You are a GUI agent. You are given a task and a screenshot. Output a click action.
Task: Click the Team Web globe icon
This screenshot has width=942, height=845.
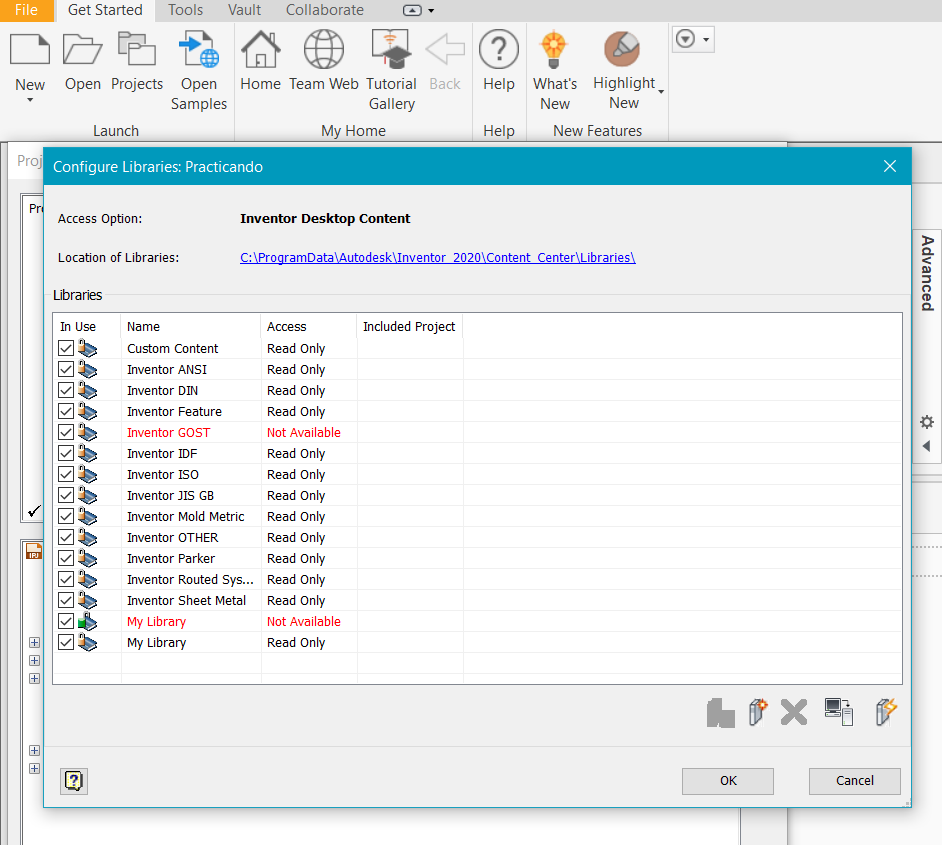323,48
